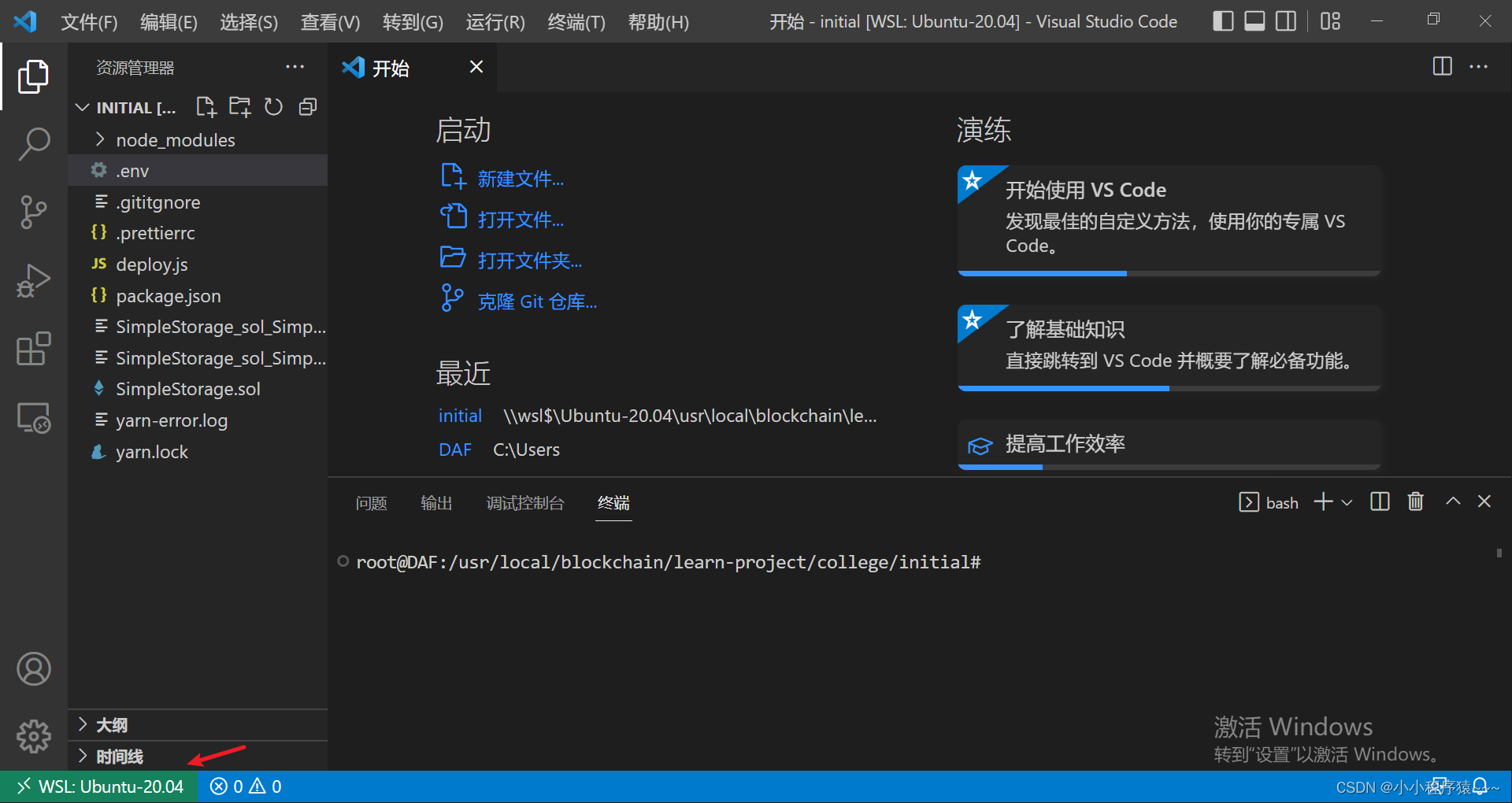The height and width of the screenshot is (803, 1512).
Task: Open the Accounts menu icon
Action: pyautogui.click(x=33, y=669)
